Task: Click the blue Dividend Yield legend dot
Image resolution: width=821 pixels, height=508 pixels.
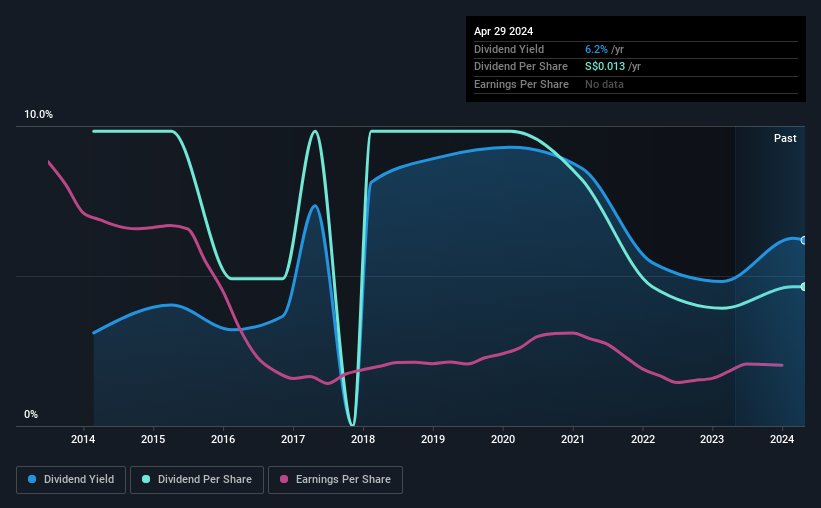Action: pyautogui.click(x=32, y=479)
